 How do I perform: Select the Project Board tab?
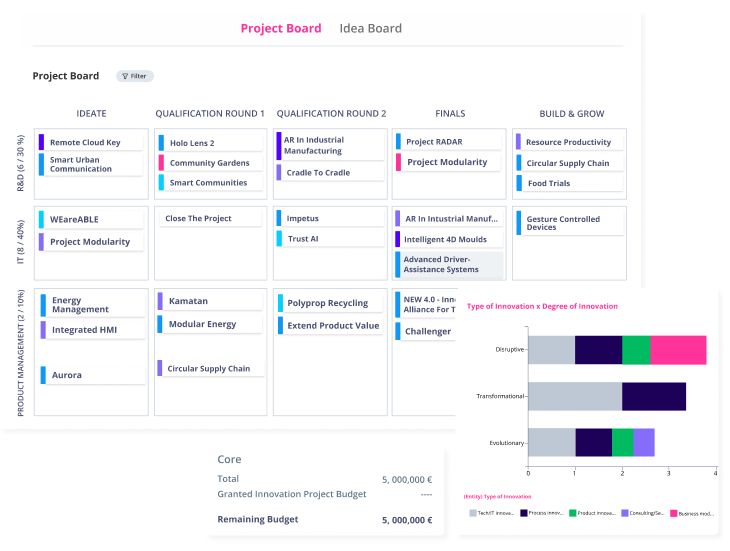[281, 28]
